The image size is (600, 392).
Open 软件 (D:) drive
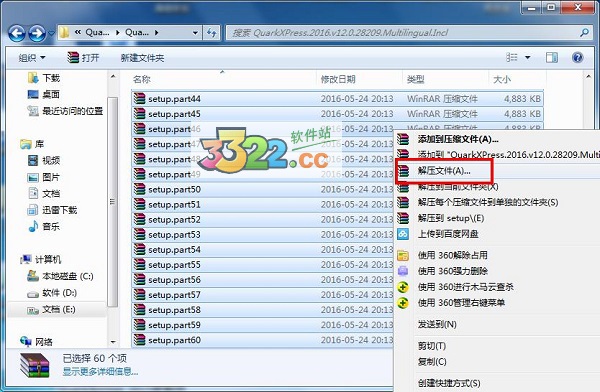point(52,293)
